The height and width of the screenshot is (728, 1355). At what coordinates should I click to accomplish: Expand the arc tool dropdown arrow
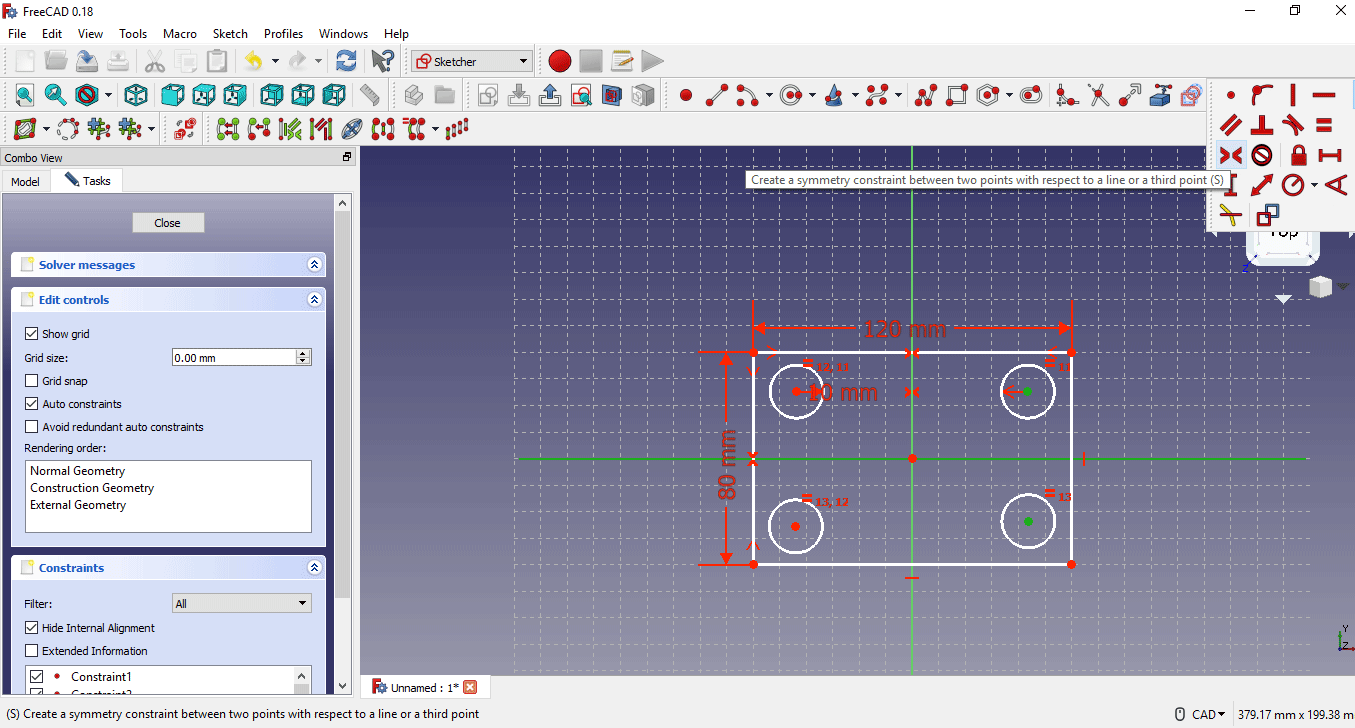click(x=769, y=96)
